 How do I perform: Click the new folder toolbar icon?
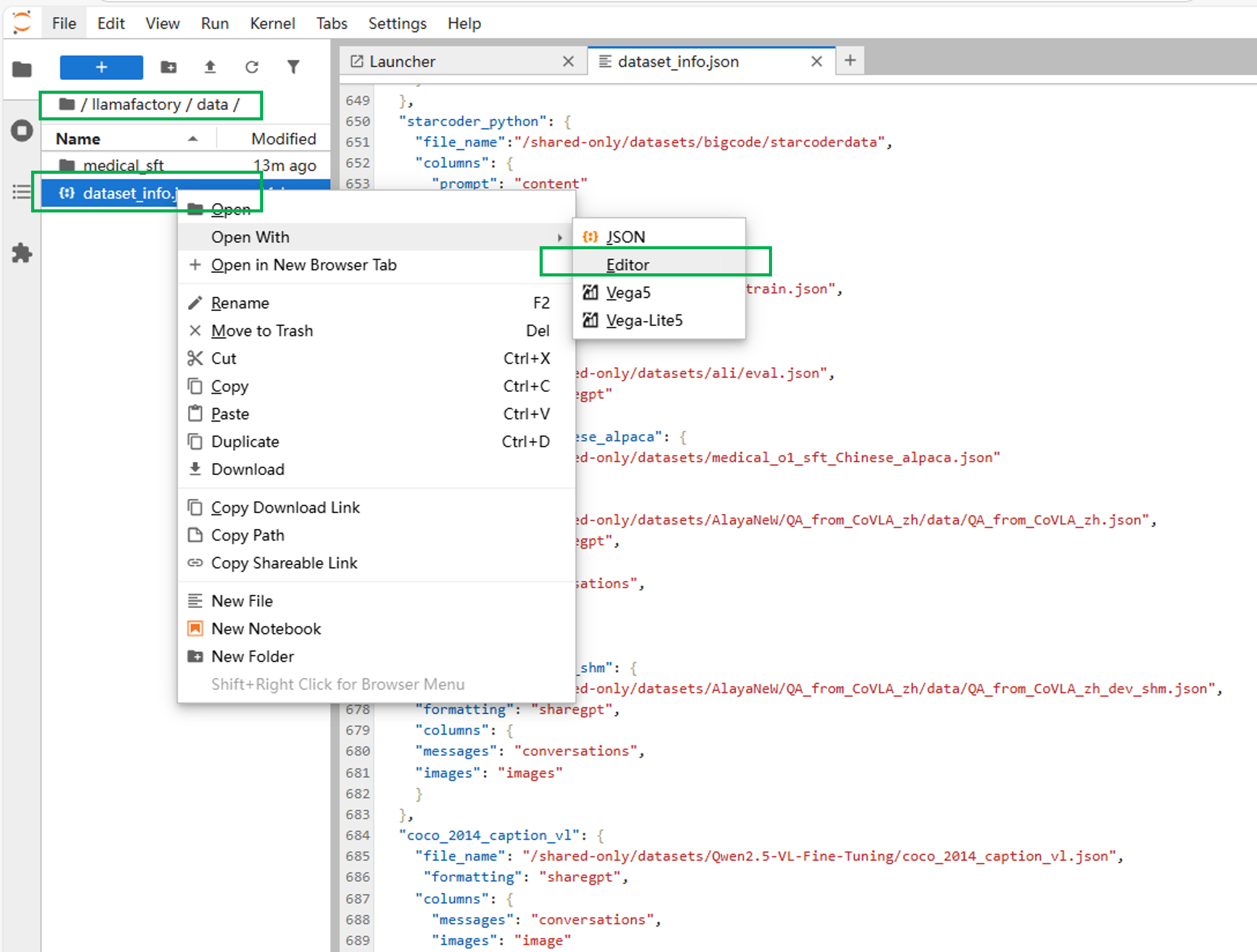168,67
